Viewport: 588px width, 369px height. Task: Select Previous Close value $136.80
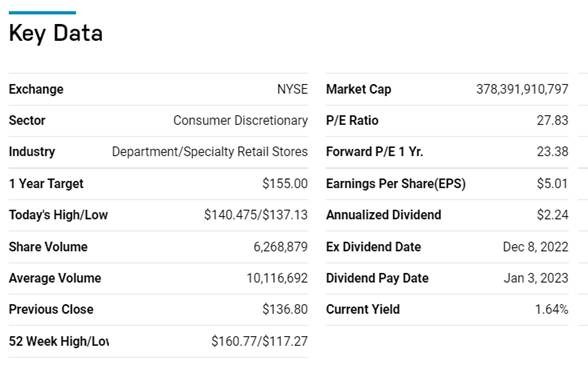[x=285, y=309]
